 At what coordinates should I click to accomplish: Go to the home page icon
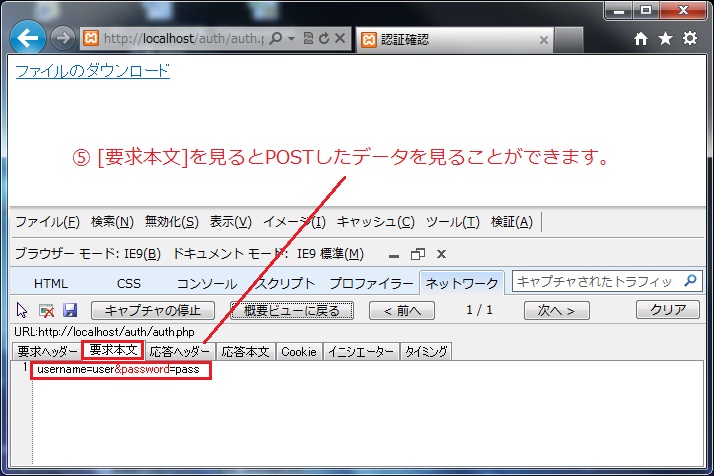pos(641,39)
